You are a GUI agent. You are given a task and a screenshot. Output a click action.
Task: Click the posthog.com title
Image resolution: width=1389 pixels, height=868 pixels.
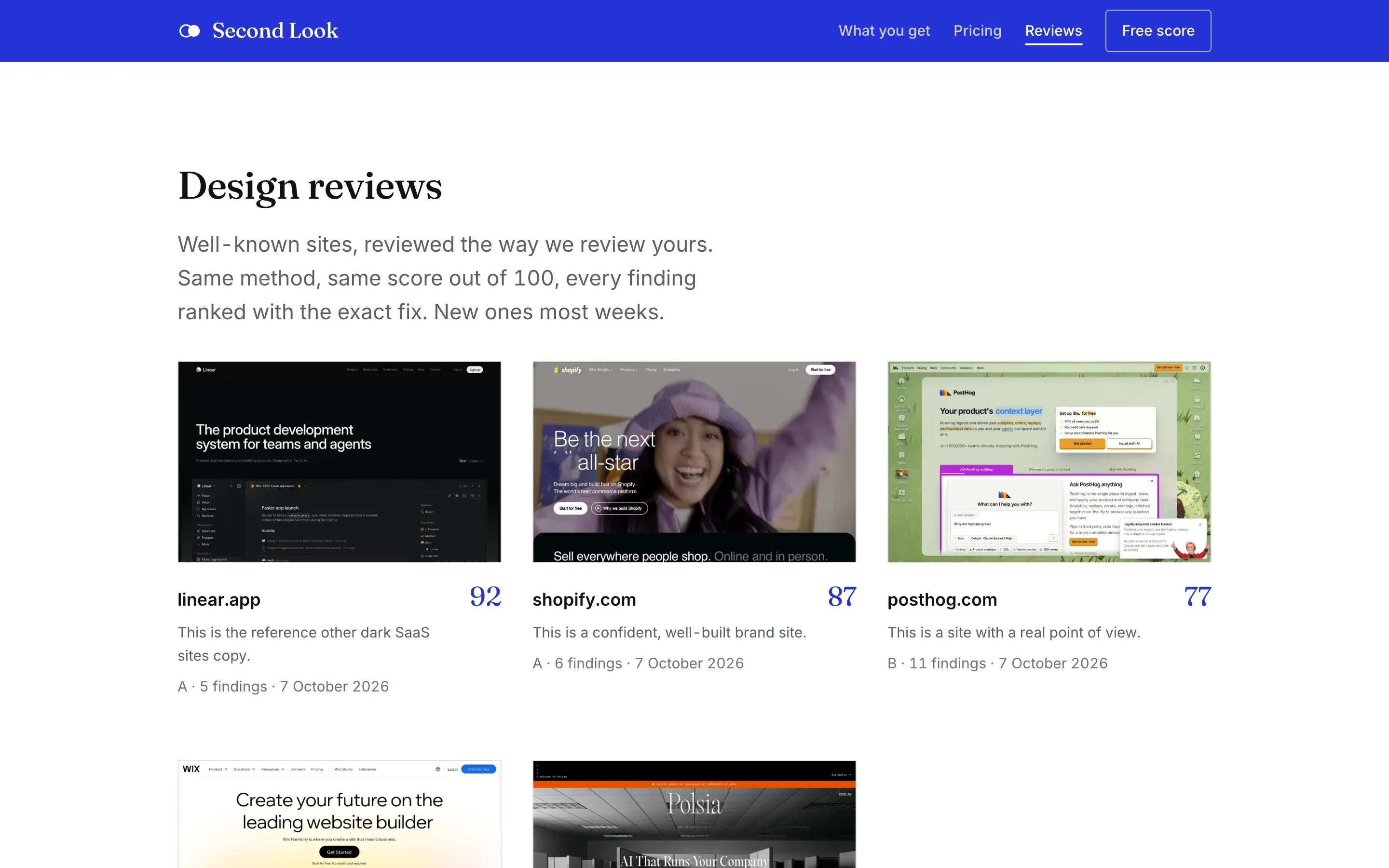pyautogui.click(x=942, y=599)
